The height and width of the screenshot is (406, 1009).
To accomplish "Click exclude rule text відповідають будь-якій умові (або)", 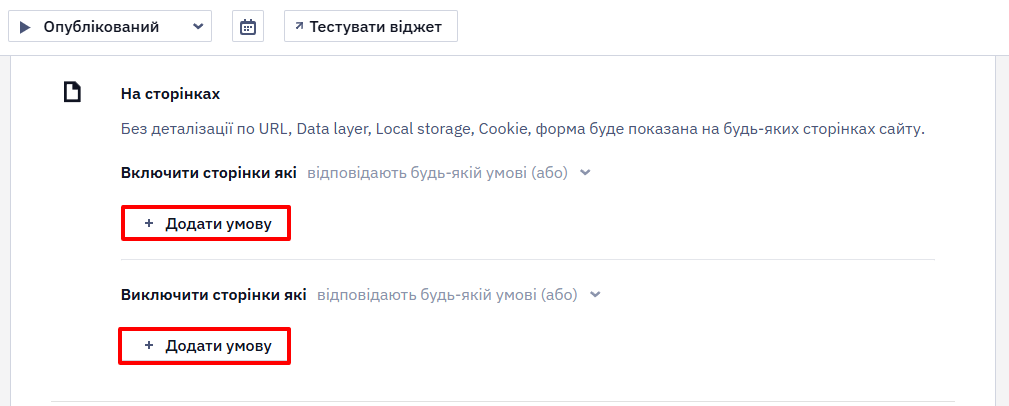I will coord(447,295).
